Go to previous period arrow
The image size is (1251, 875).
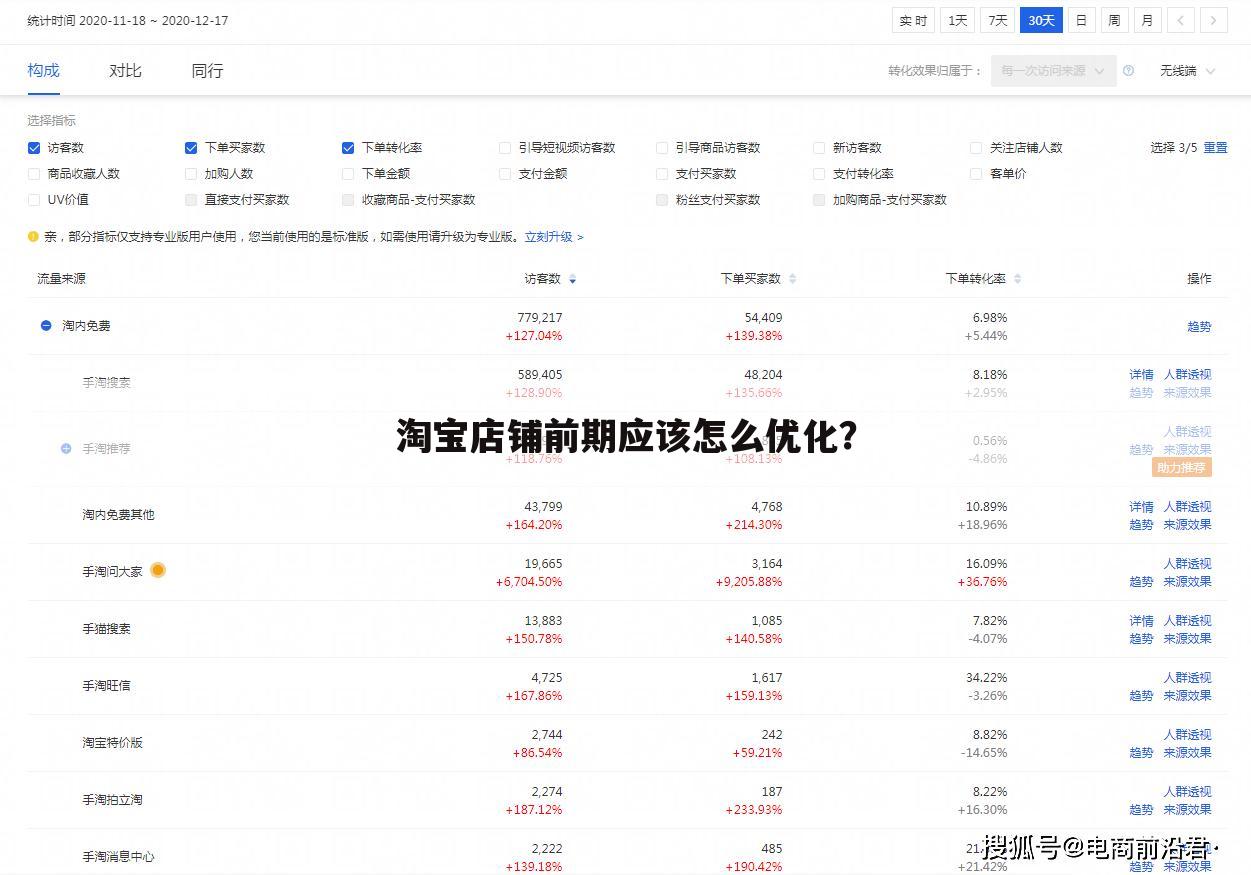tap(1181, 20)
